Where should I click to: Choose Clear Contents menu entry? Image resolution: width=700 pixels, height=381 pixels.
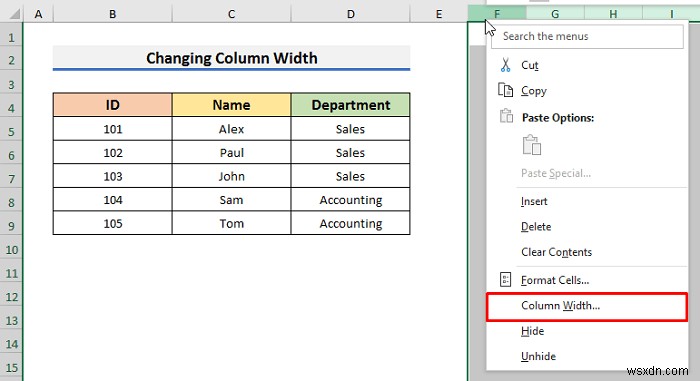point(586,252)
